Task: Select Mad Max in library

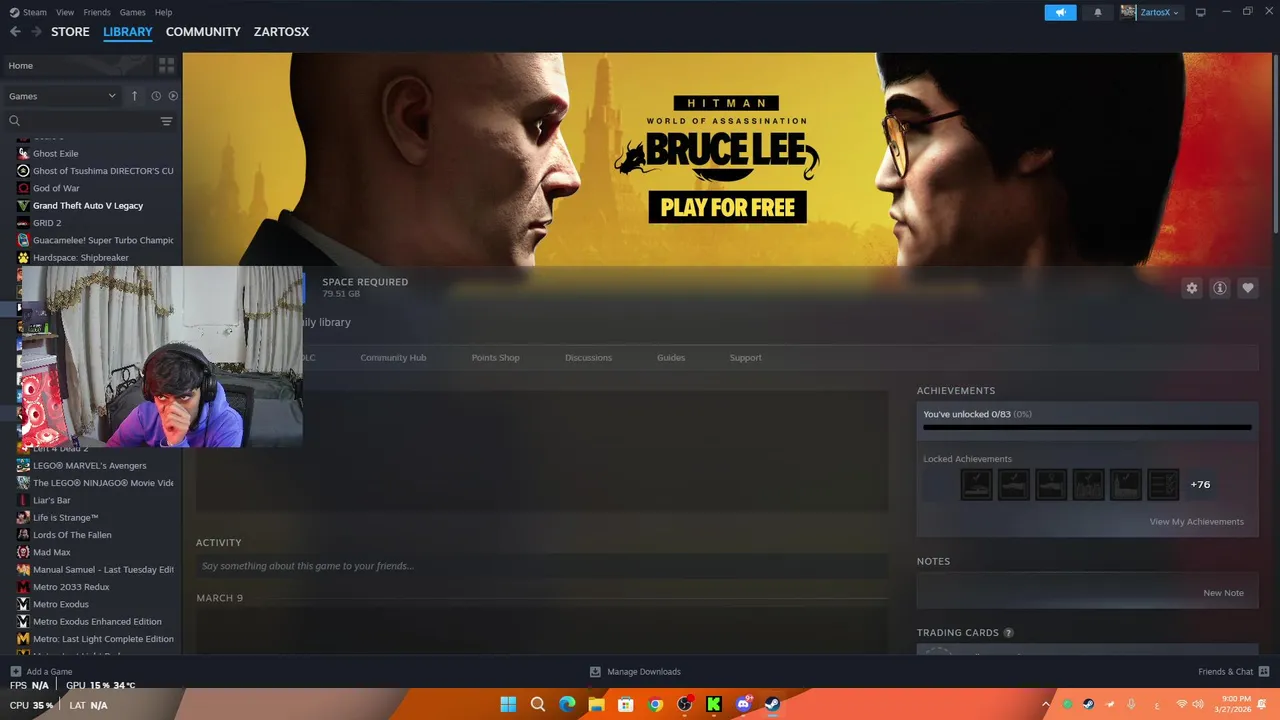Action: coord(52,552)
